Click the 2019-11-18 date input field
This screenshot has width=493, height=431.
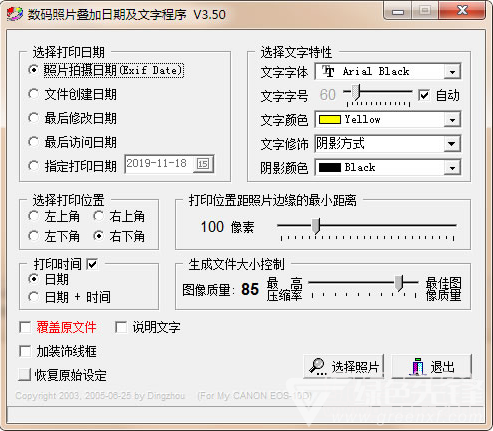point(169,163)
